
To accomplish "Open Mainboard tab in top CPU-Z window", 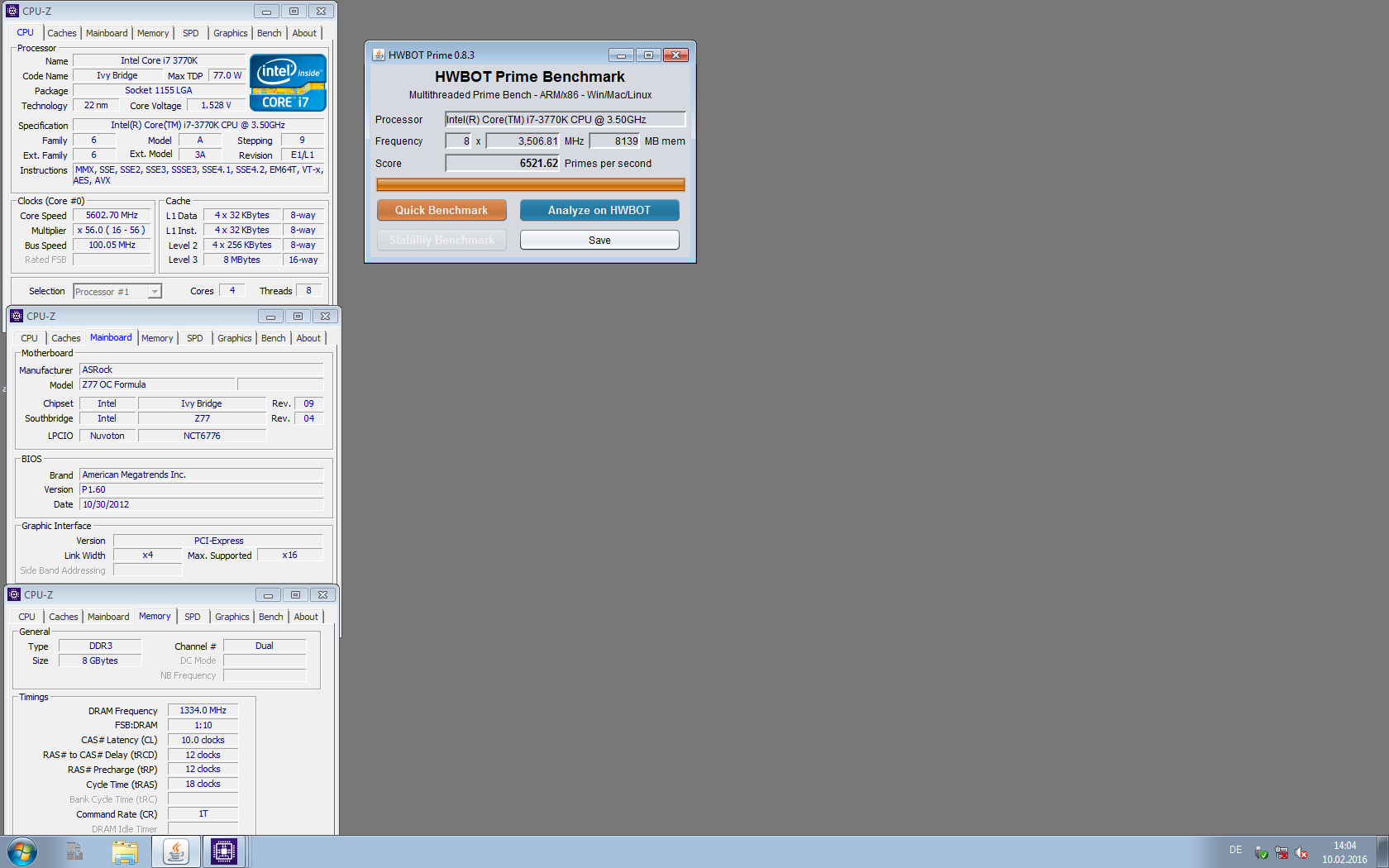I will click(x=107, y=33).
